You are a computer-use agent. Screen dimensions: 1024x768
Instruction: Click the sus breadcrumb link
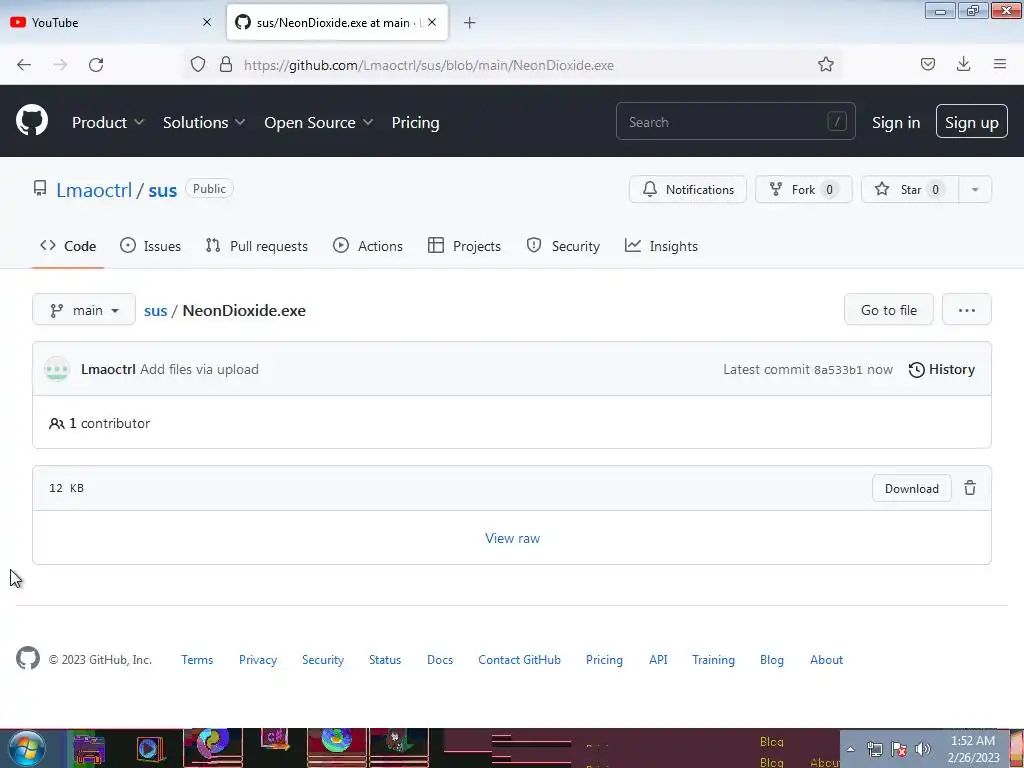click(155, 311)
